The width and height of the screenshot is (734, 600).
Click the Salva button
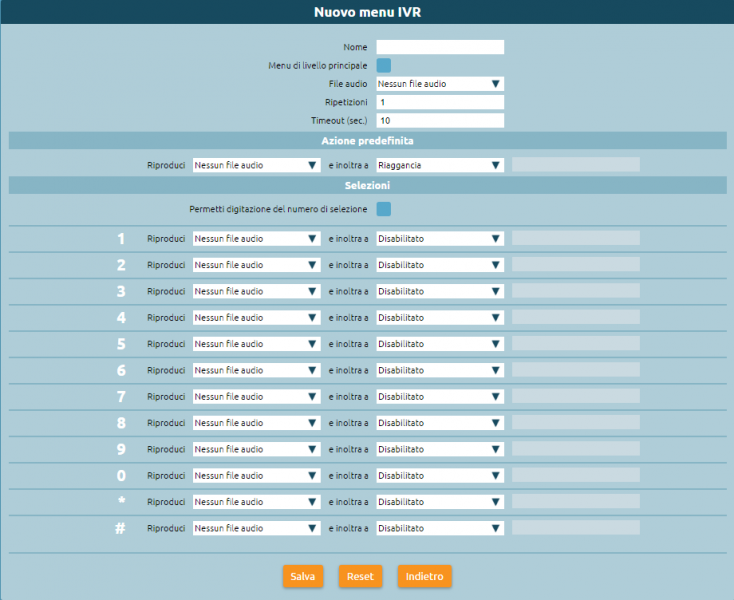pos(302,577)
